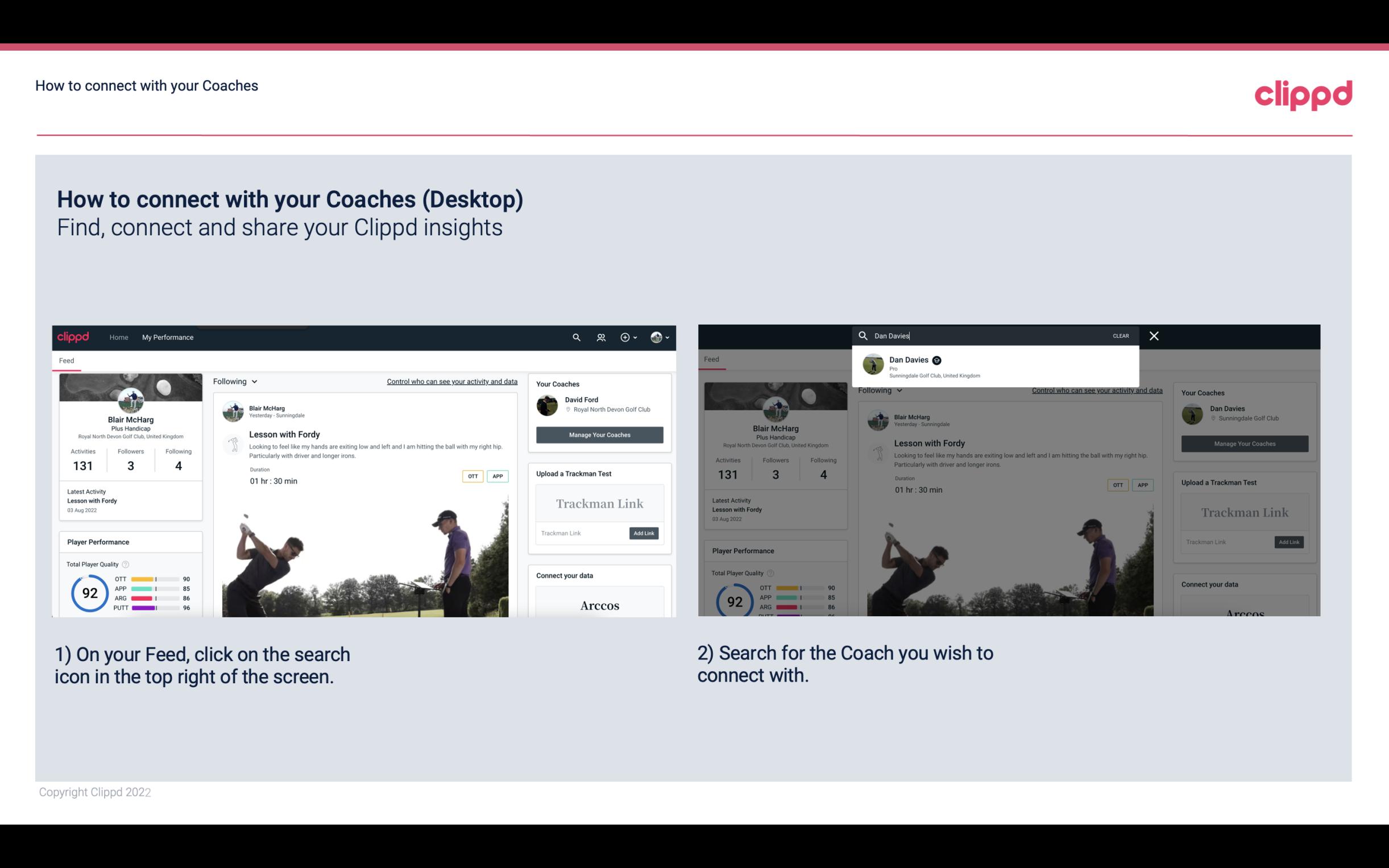
Task: Click the Following dropdown on Blair McHarg
Action: 235,381
